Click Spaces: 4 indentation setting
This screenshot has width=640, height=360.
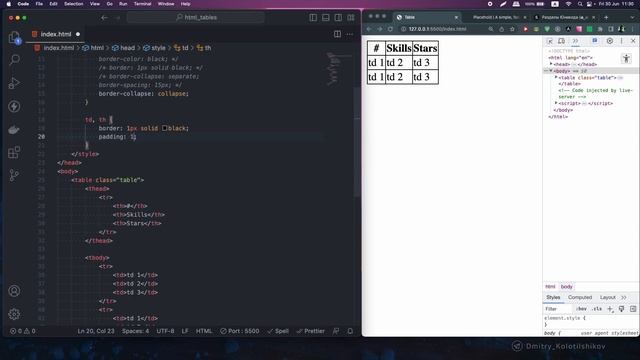(x=136, y=331)
